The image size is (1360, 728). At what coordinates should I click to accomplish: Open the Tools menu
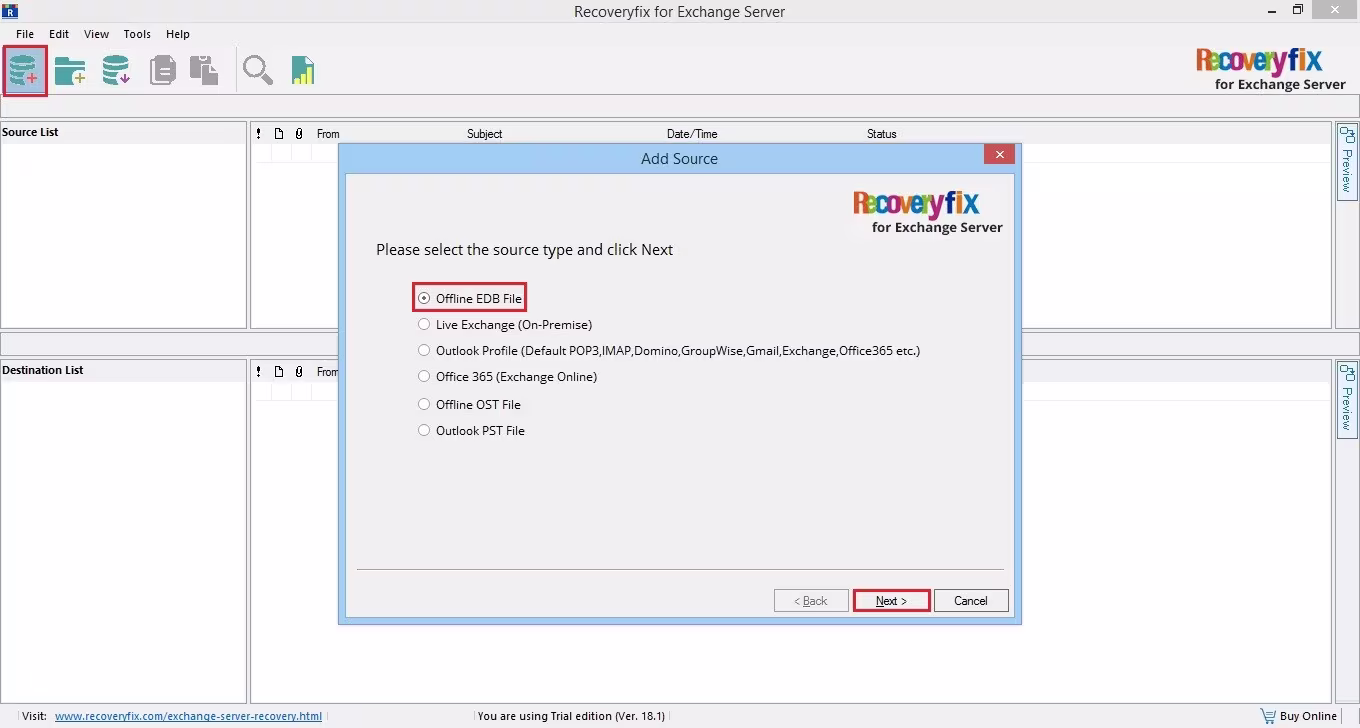137,34
